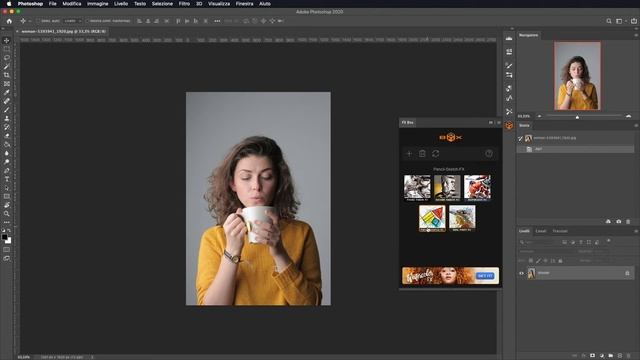640x360 pixels.
Task: Select the Crop tool
Action: [7, 75]
